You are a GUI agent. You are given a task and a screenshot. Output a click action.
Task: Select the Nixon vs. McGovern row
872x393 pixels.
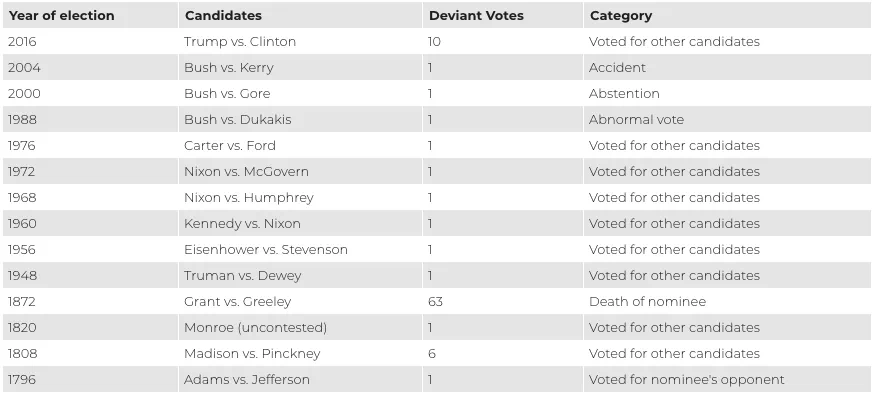tap(437, 172)
